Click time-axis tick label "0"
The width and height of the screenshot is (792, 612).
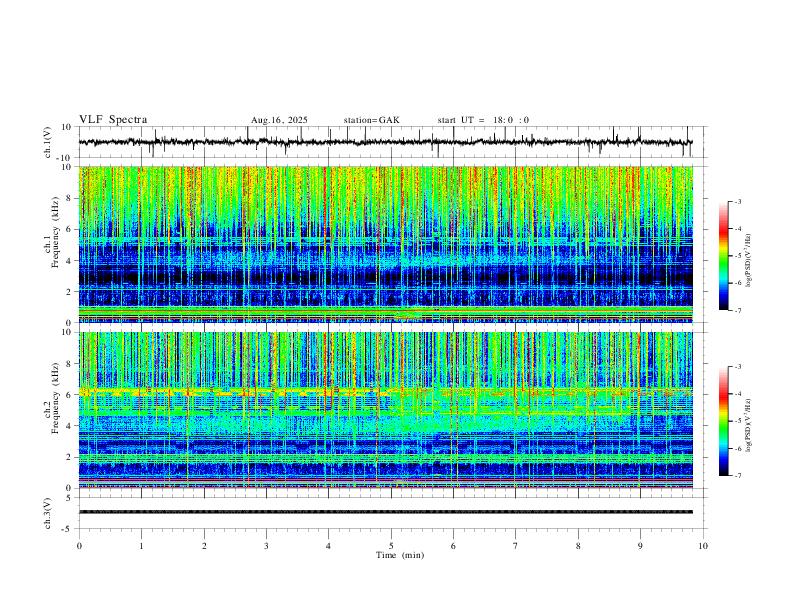tap(79, 546)
